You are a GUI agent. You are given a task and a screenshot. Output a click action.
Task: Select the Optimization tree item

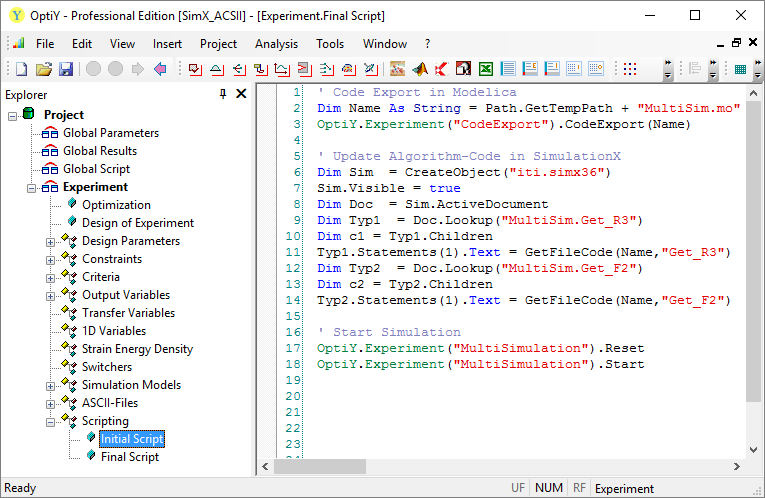[x=116, y=205]
